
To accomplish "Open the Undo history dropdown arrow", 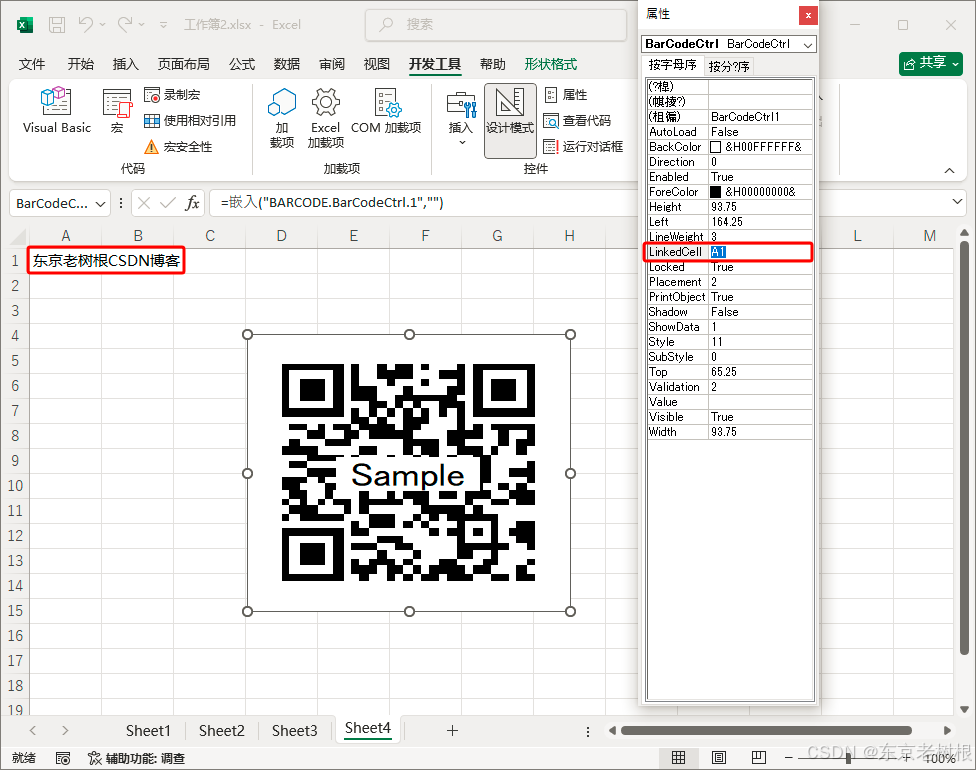I will [x=102, y=25].
